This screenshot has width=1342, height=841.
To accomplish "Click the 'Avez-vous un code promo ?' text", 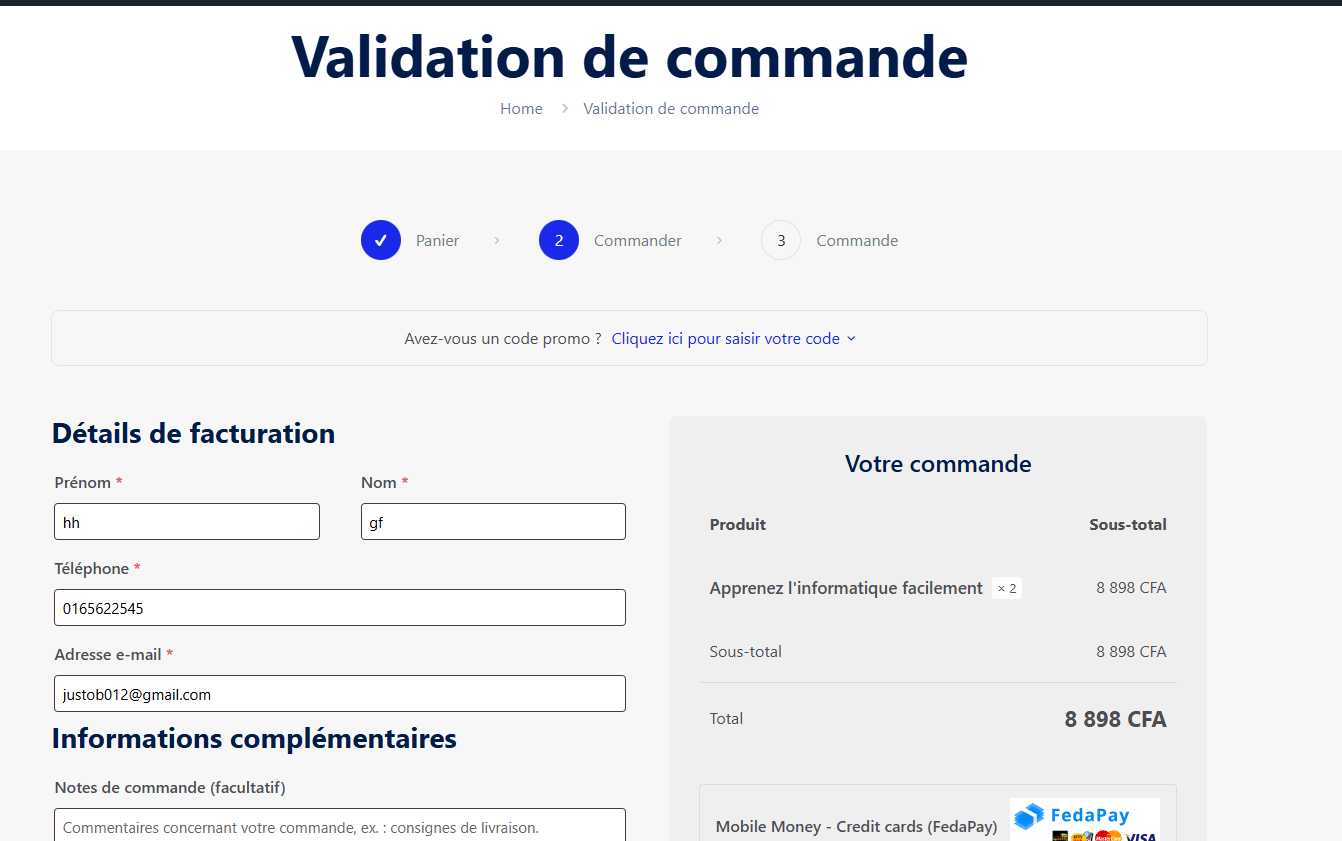I will click(503, 338).
